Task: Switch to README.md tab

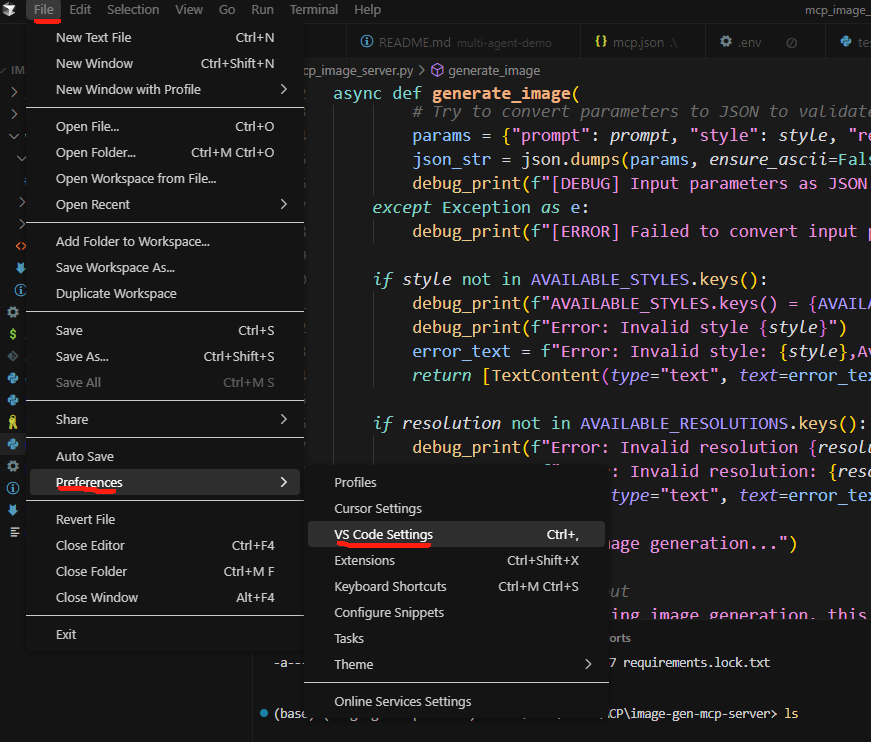Action: coord(463,42)
